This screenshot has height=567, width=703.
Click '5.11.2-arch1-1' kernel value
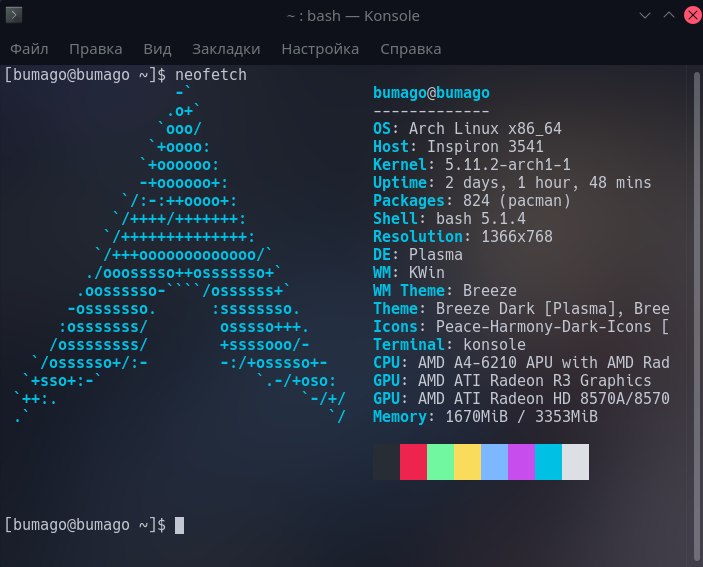508,164
